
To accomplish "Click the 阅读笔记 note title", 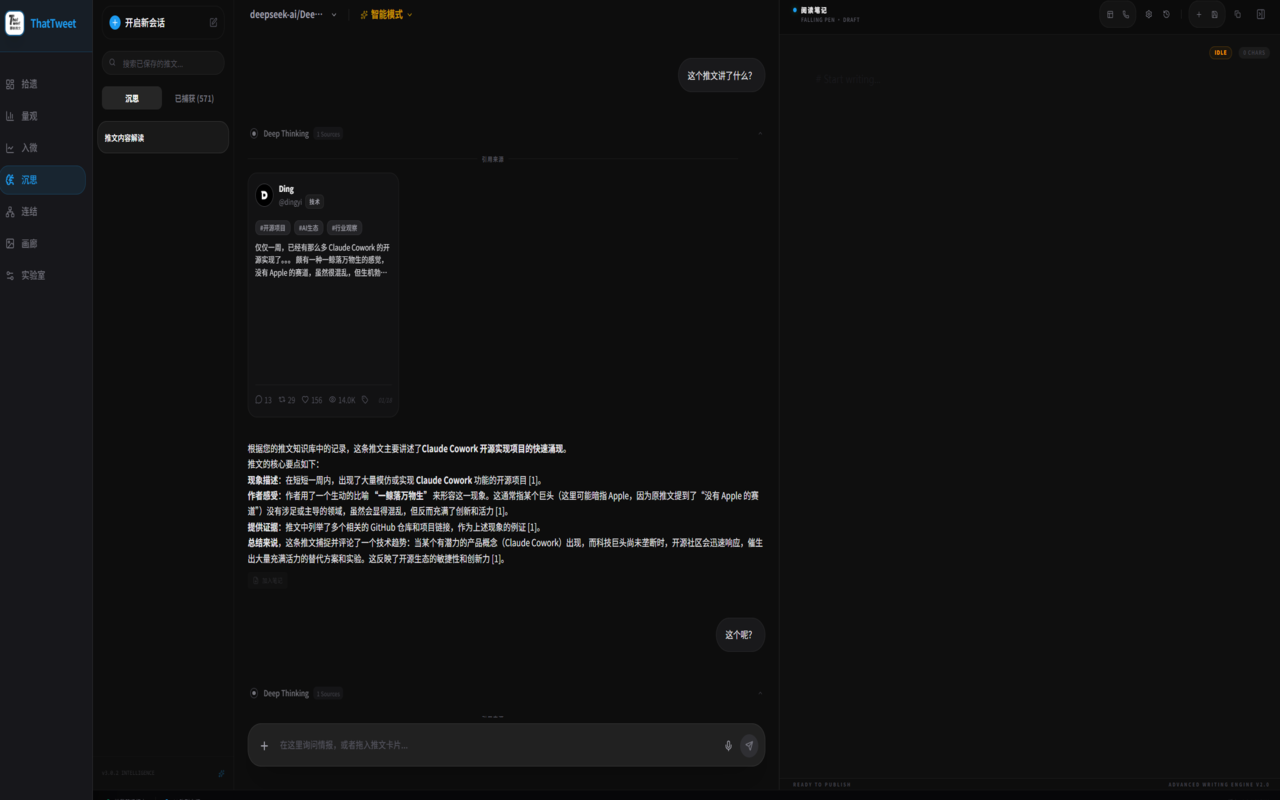I will click(813, 10).
